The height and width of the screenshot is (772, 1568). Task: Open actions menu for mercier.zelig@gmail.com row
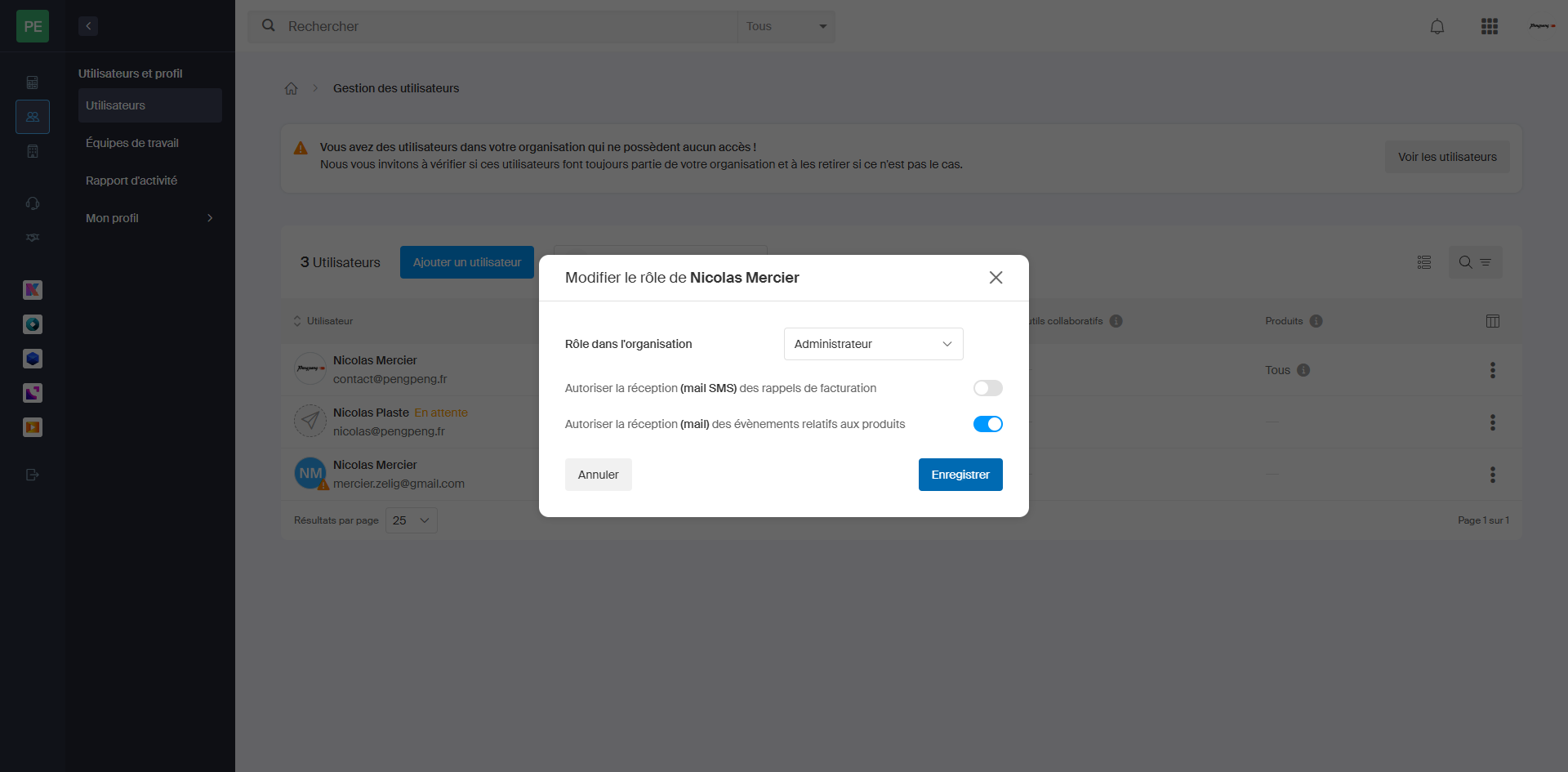pyautogui.click(x=1493, y=475)
